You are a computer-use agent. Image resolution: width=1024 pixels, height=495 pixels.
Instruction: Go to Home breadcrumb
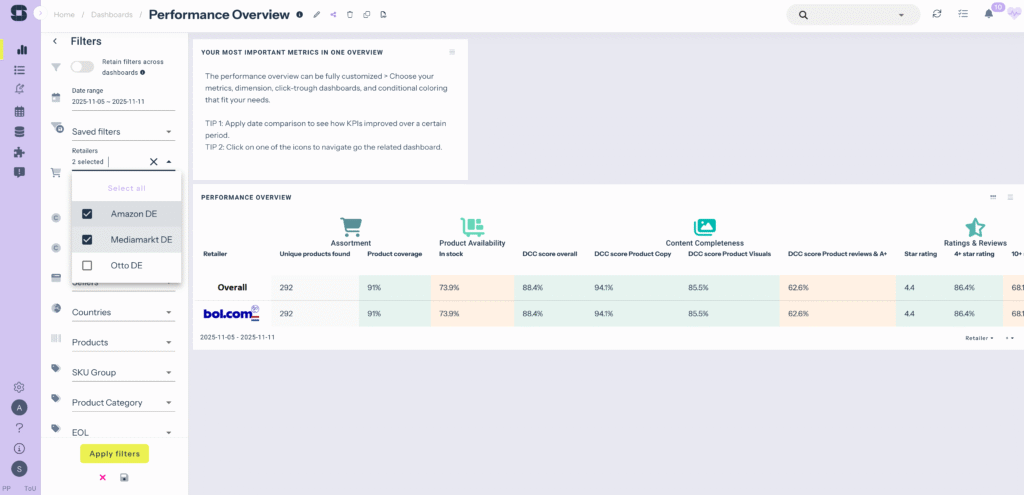tap(64, 15)
